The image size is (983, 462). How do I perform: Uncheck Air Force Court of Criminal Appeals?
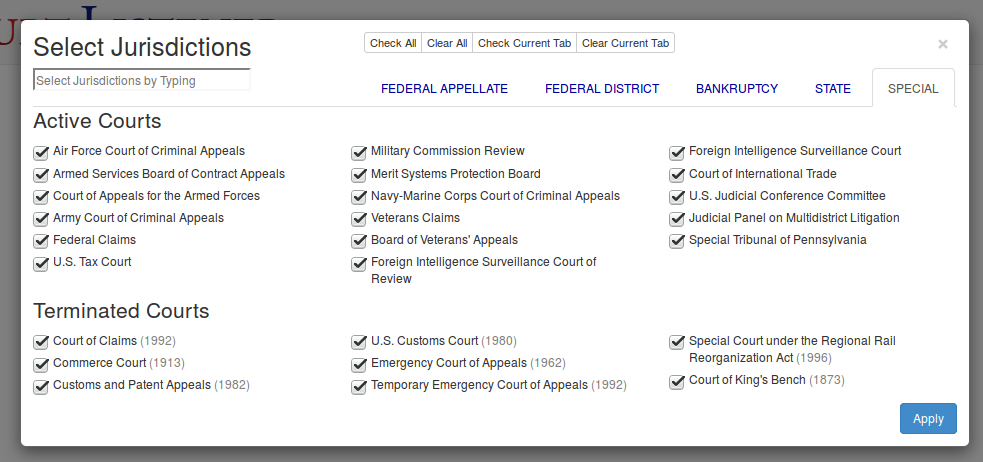point(41,152)
